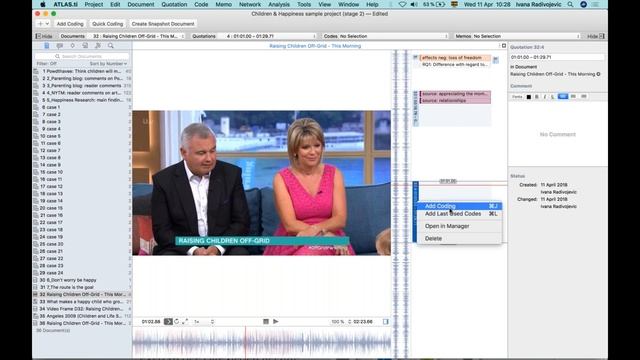Click Create Snapshot Document button
This screenshot has height=360, width=640.
point(163,24)
